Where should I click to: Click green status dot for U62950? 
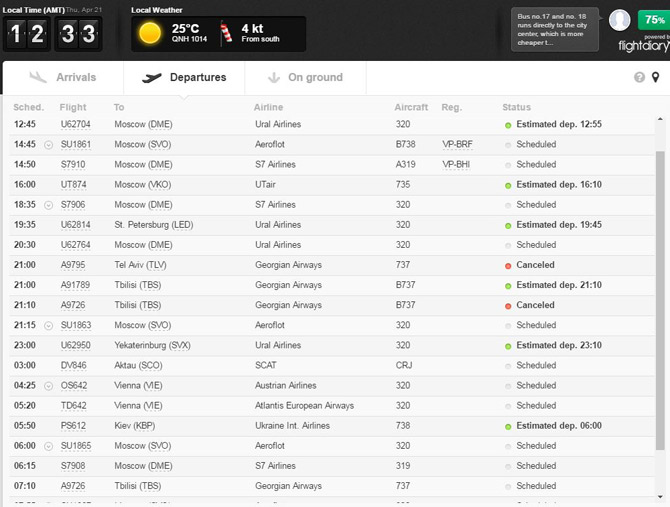[x=508, y=346]
